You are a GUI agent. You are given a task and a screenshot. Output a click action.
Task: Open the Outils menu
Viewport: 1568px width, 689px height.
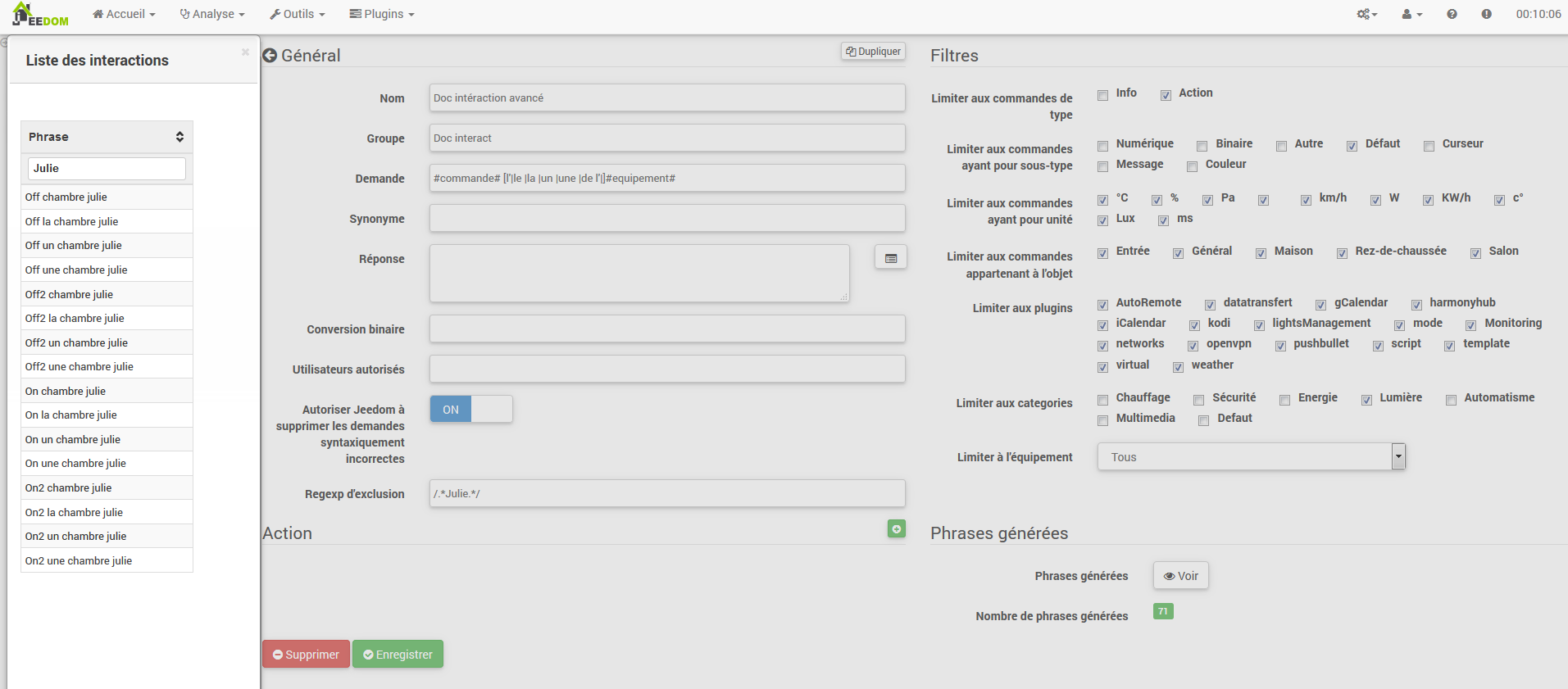(298, 14)
